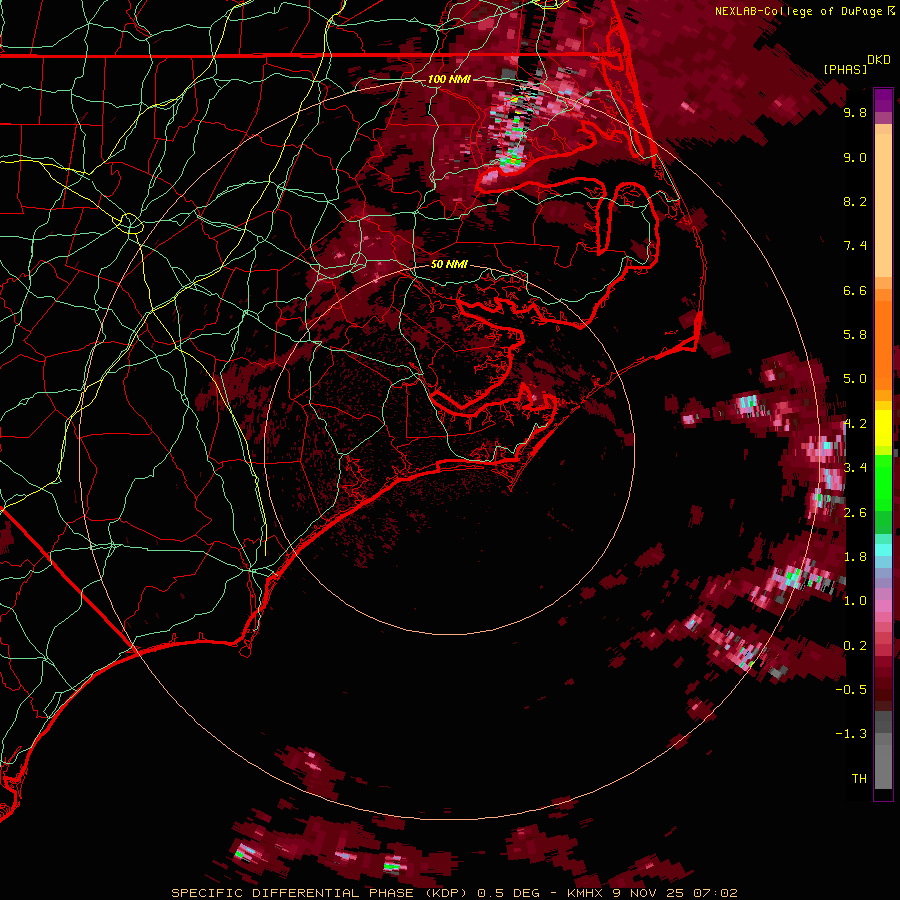Click the 2.6 value on the color scale
Screen dimensions: 900x900
[855, 512]
